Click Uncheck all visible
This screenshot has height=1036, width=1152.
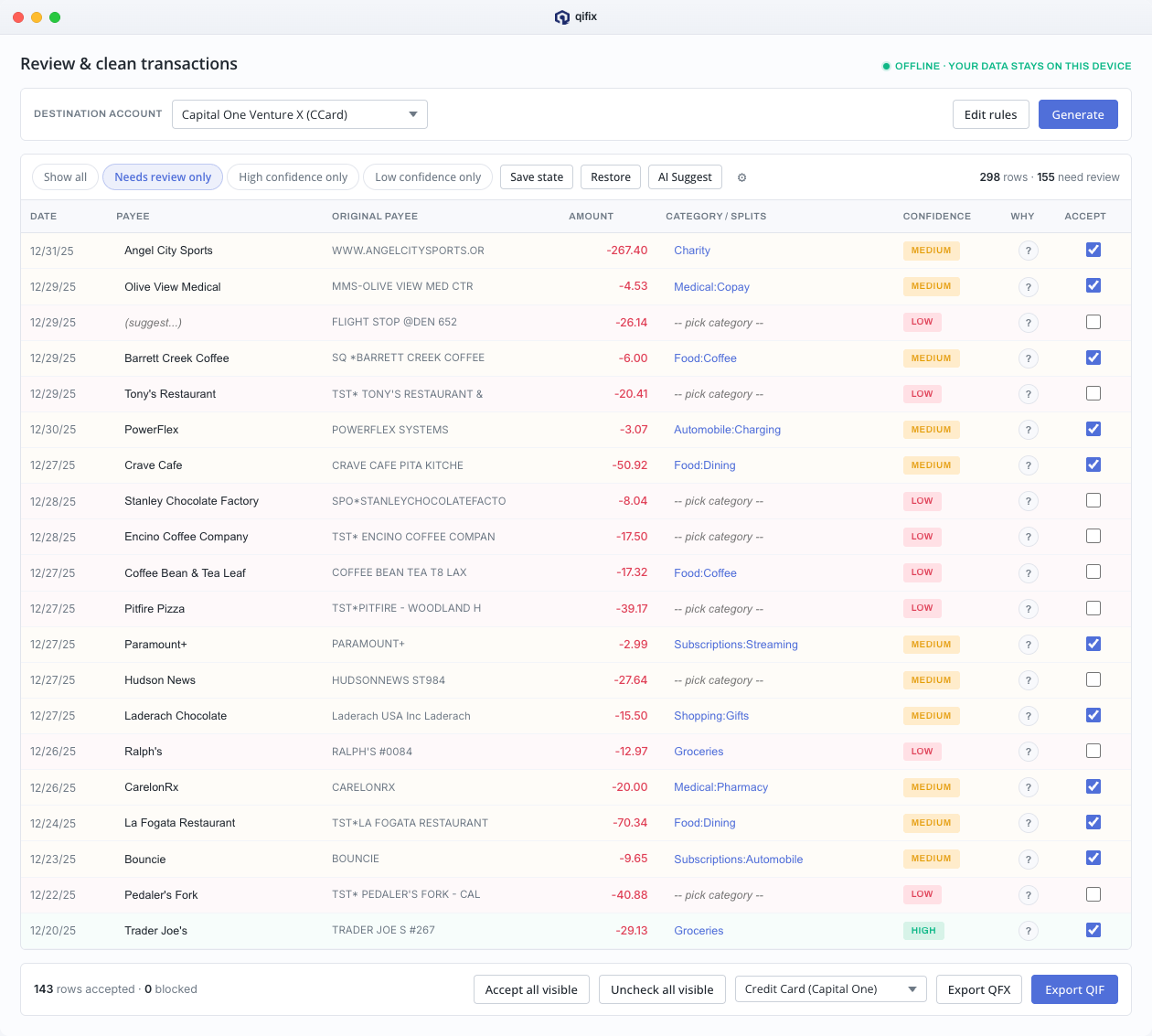coord(662,989)
